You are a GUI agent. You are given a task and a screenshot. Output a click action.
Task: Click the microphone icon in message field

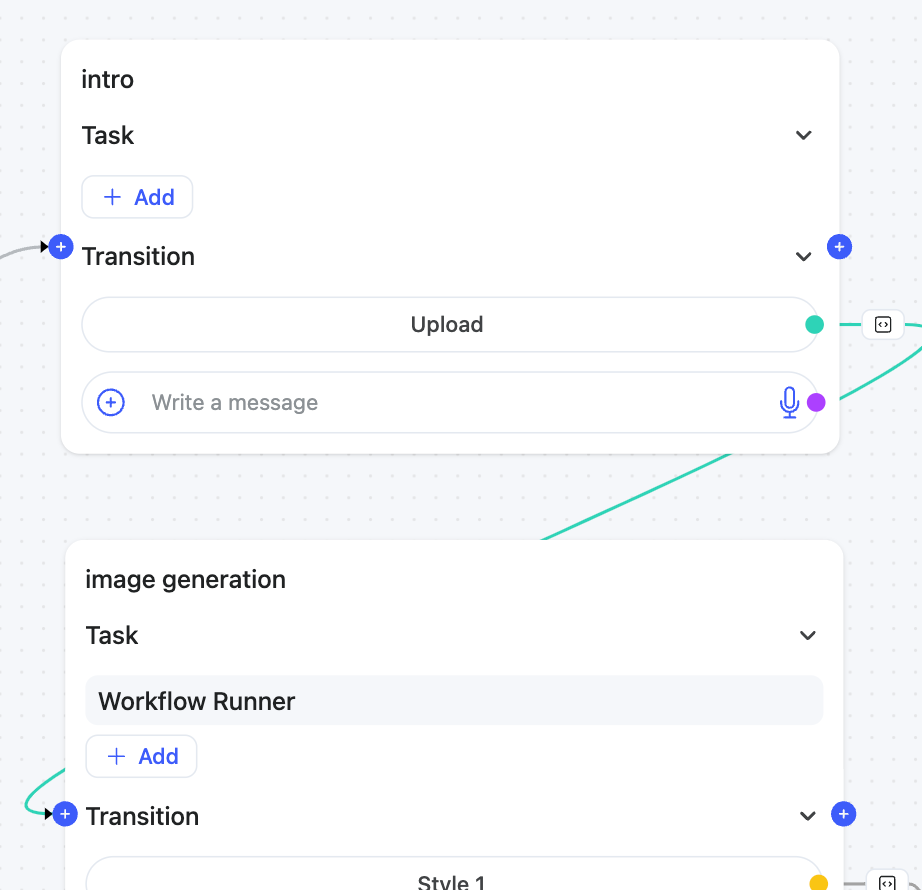(789, 403)
